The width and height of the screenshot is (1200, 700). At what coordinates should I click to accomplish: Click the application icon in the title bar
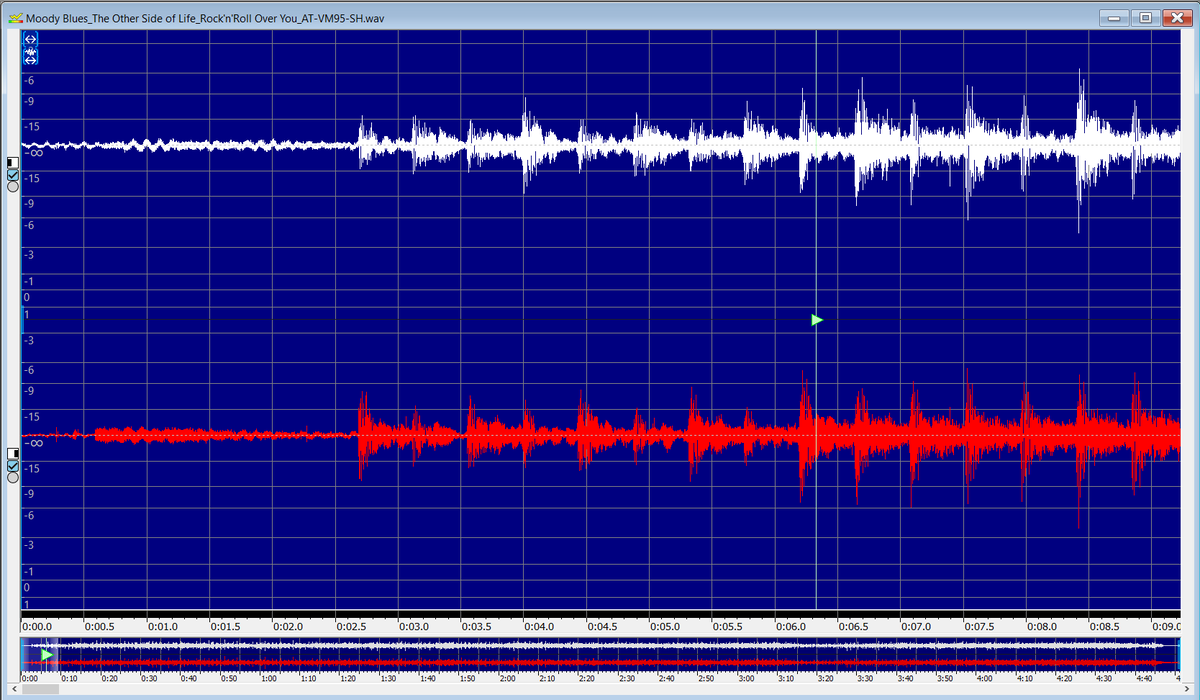[15, 16]
